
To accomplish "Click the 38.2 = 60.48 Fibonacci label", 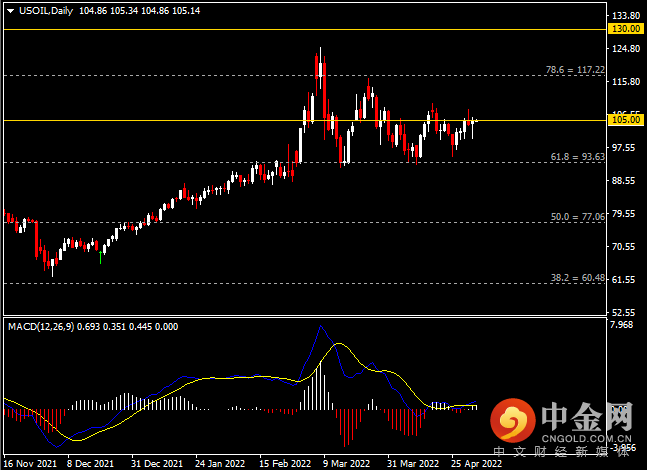I will click(x=578, y=278).
